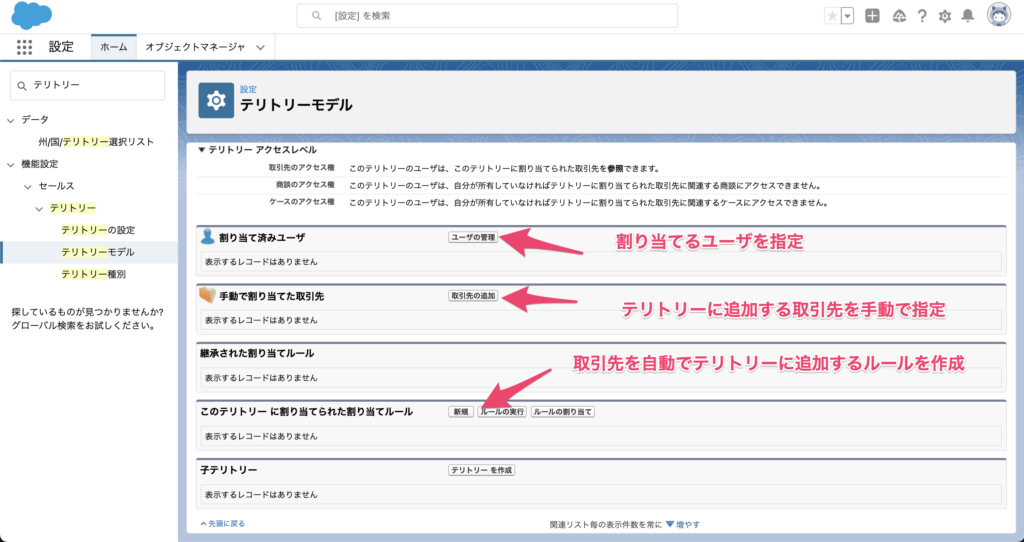Click the 継承された割り当てルール heading
The image size is (1024, 542).
click(257, 353)
